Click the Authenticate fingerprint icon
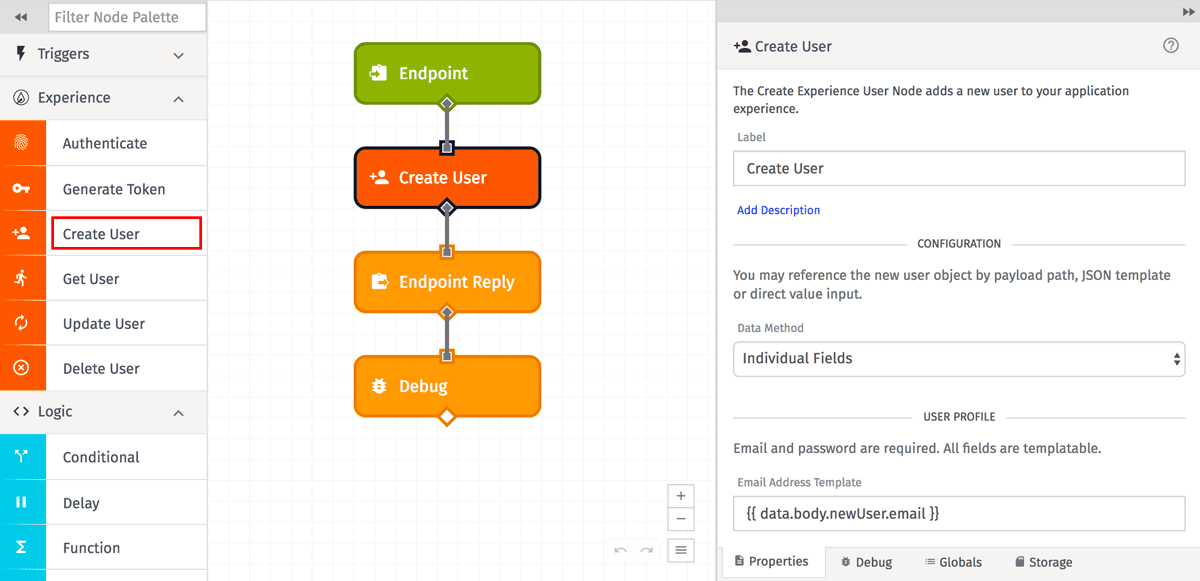This screenshot has width=1200, height=581. pyautogui.click(x=21, y=143)
